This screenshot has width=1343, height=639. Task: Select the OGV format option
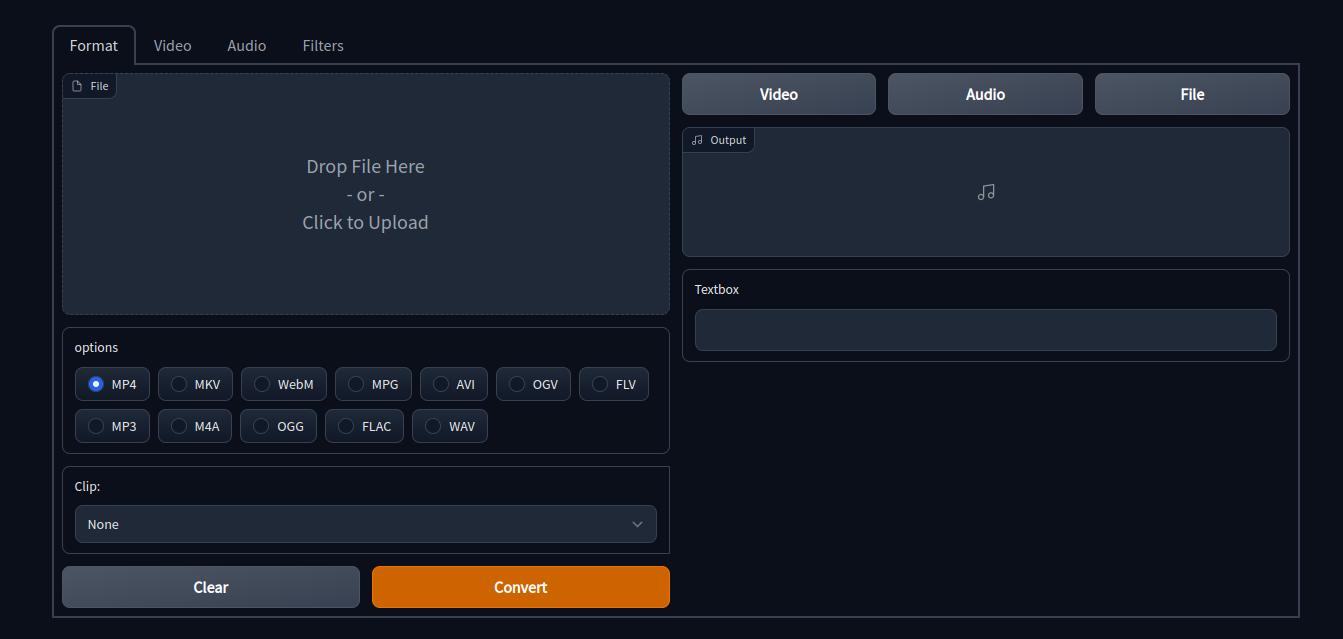[x=518, y=384]
